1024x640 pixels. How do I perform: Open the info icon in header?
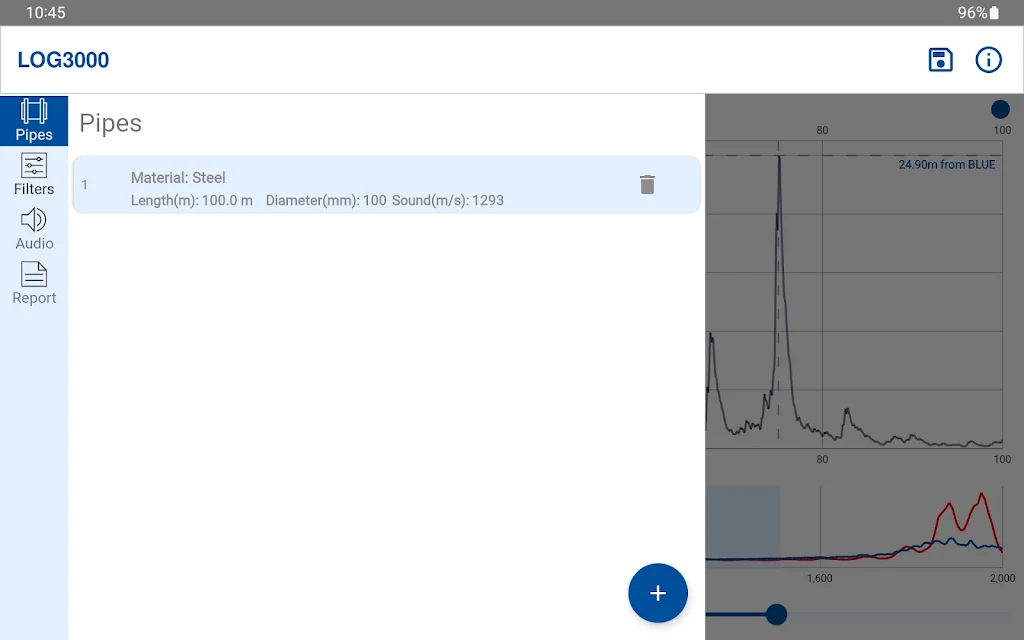click(x=988, y=60)
